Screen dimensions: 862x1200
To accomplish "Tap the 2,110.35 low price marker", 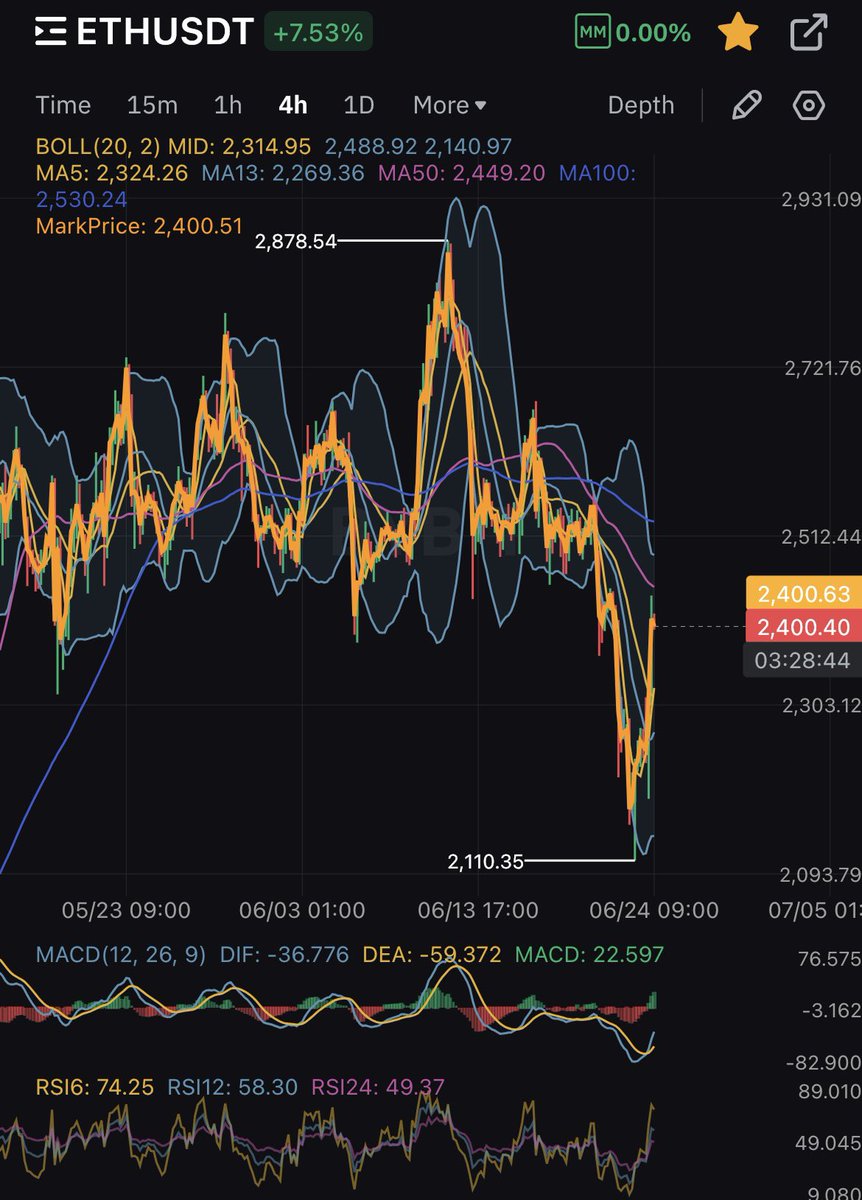I will pyautogui.click(x=486, y=861).
